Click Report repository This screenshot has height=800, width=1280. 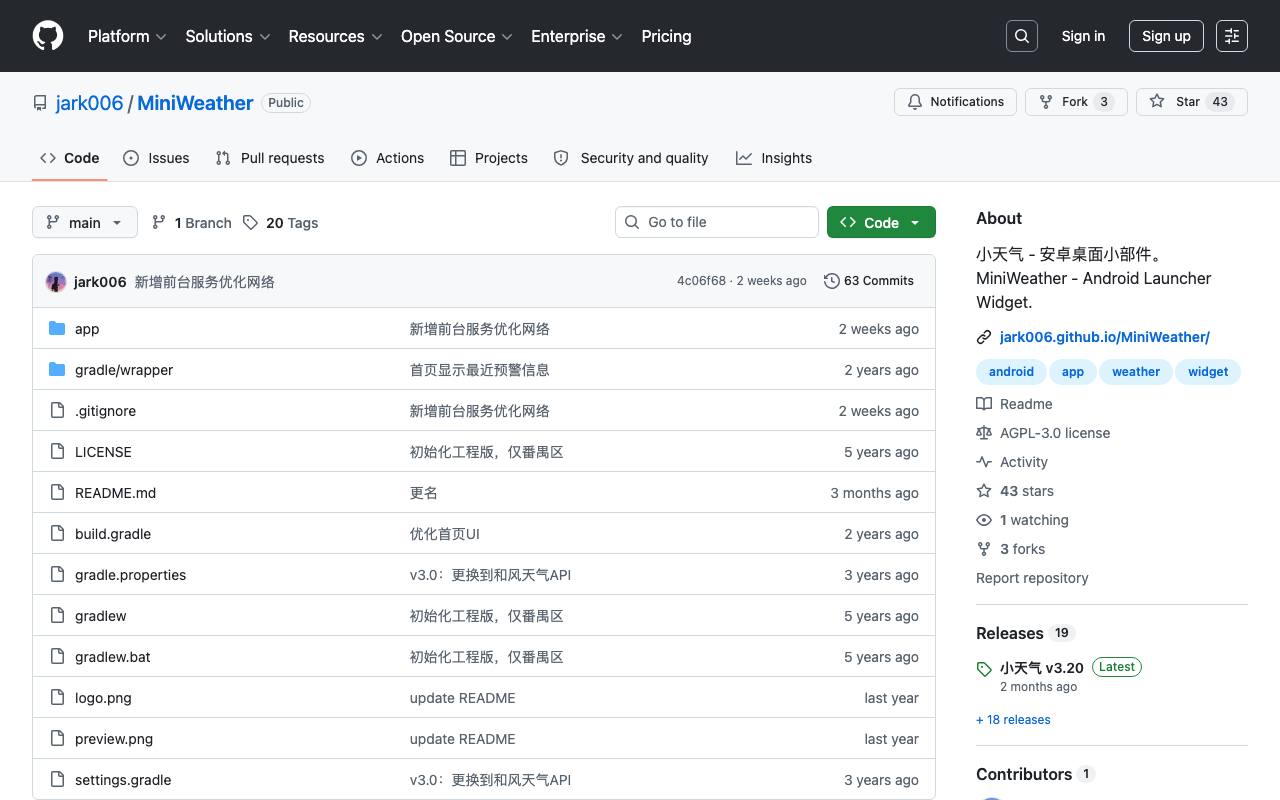click(1032, 578)
